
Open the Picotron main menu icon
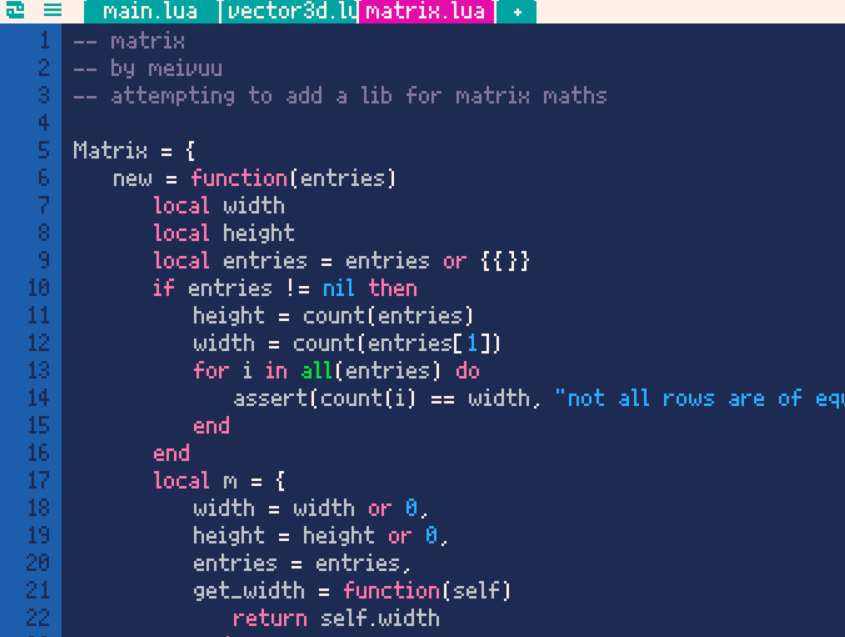(x=15, y=10)
